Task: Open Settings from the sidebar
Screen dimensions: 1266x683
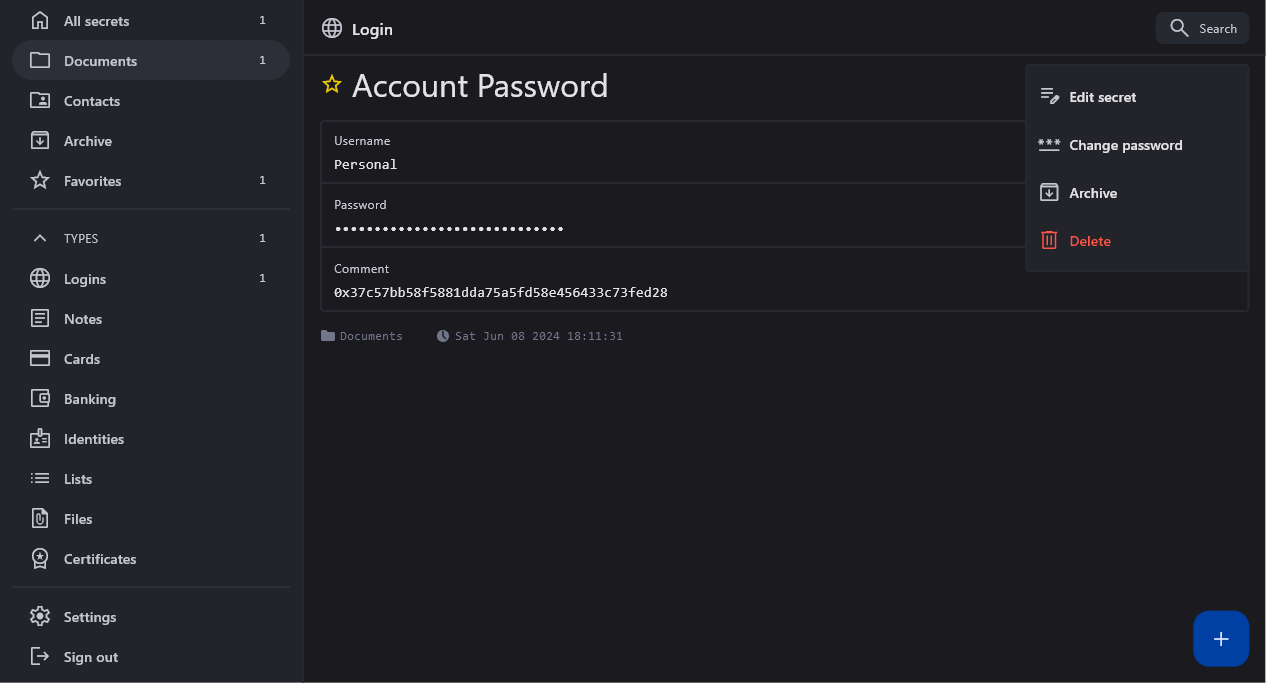Action: pos(90,617)
